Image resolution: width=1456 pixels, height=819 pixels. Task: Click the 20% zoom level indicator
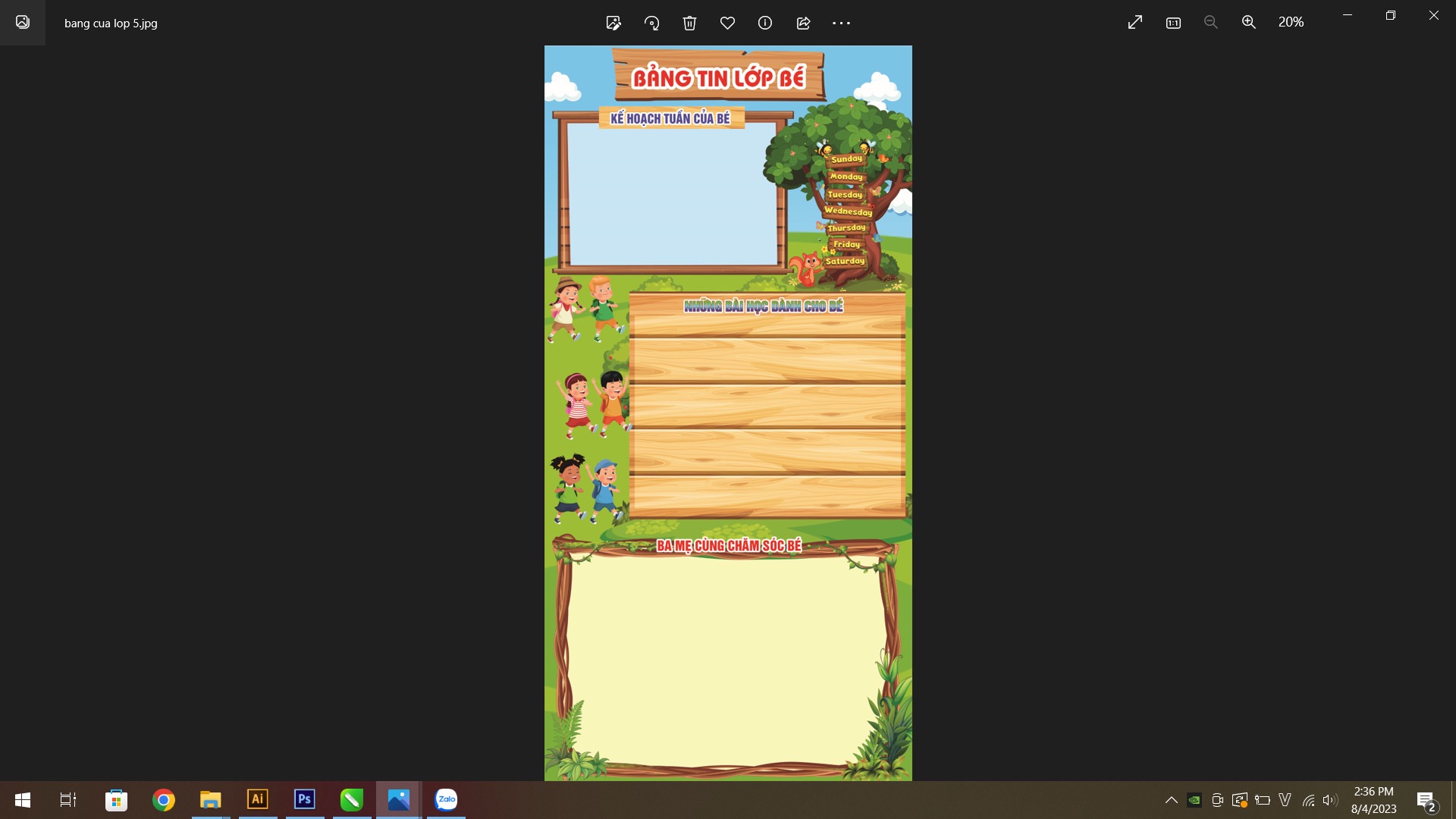tap(1291, 23)
